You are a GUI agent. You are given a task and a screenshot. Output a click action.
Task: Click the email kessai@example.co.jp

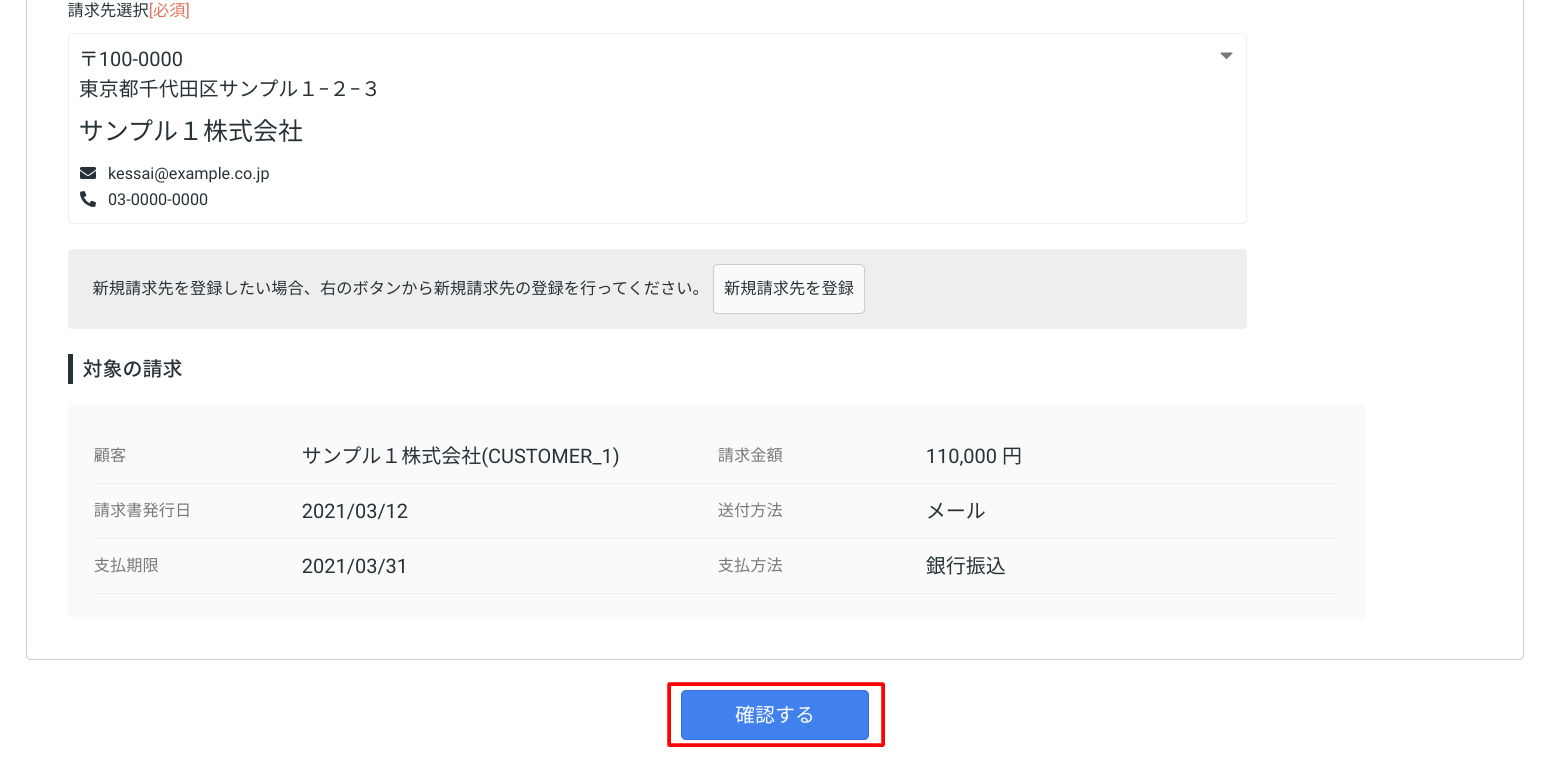coord(189,174)
